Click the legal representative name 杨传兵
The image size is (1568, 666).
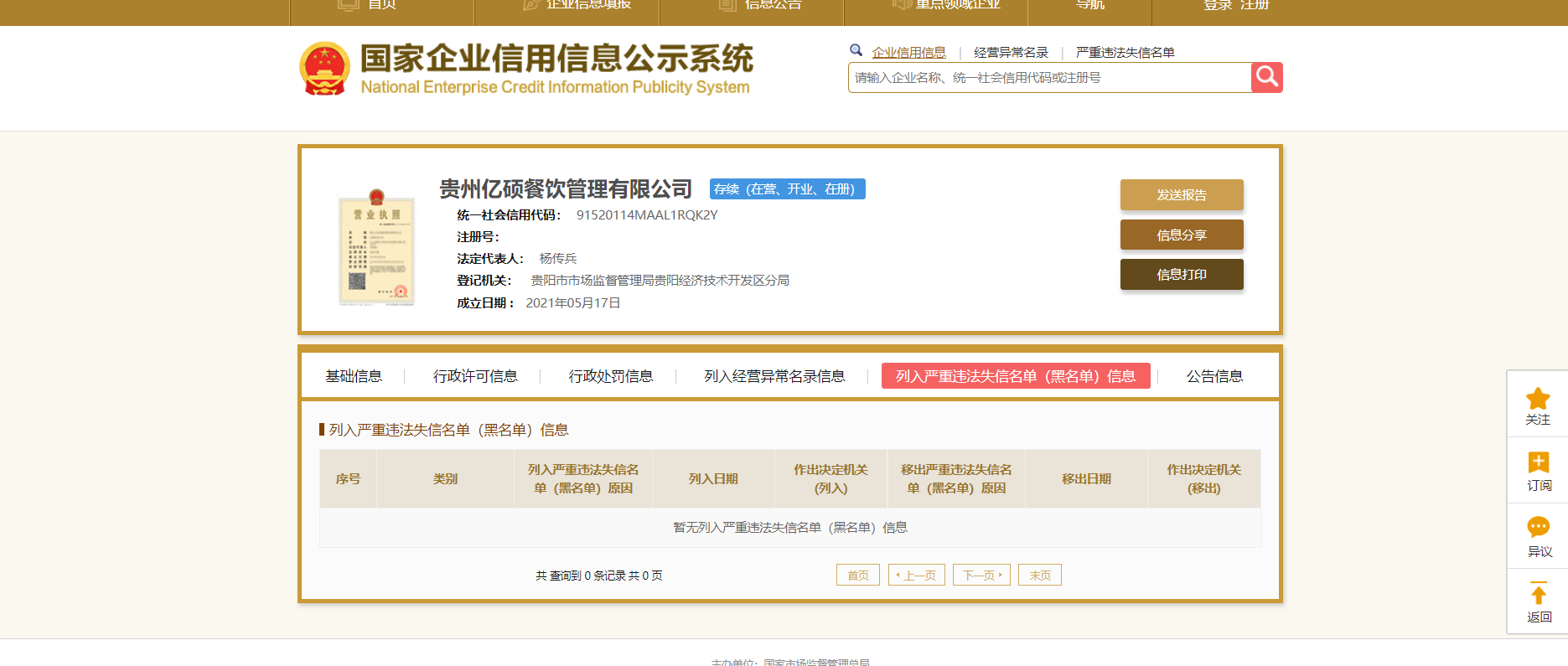[x=558, y=259]
